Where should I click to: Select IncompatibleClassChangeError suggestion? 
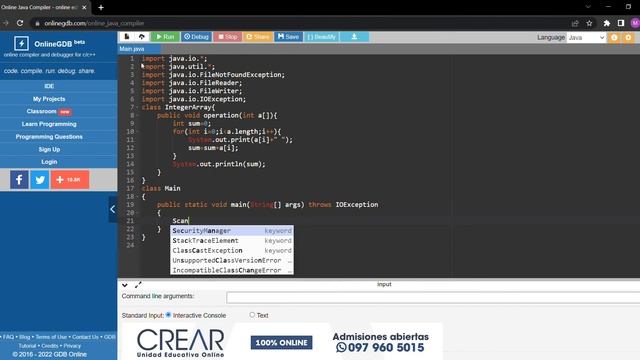(x=232, y=270)
